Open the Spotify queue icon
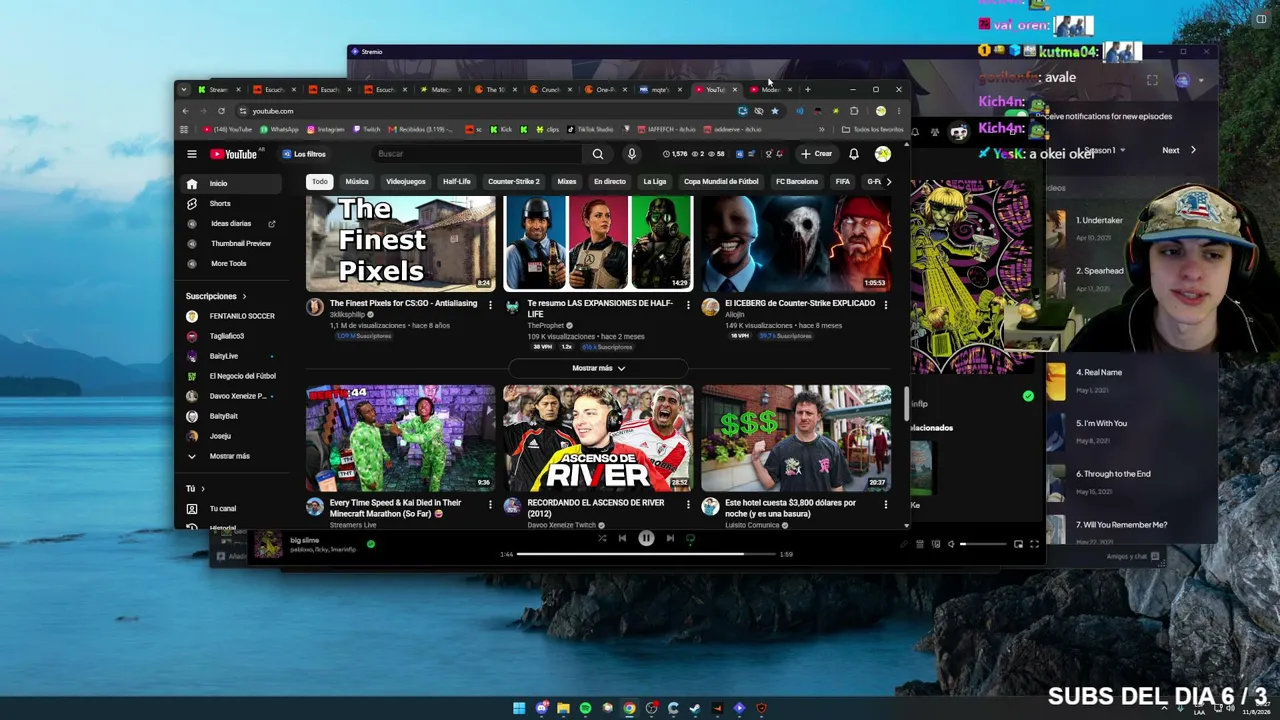This screenshot has height=720, width=1280. 920,544
